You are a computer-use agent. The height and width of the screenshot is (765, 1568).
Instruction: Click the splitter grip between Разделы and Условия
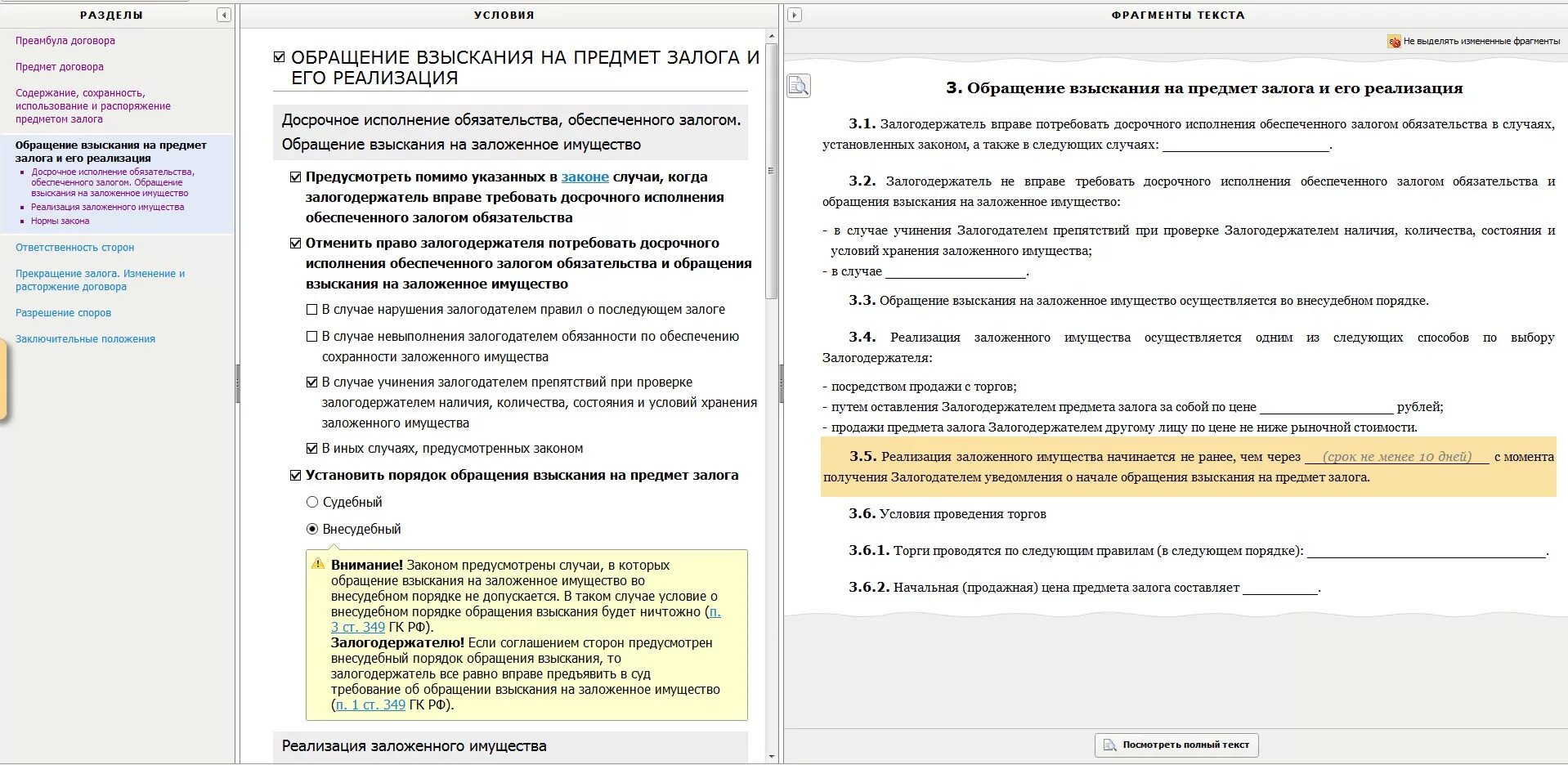238,384
